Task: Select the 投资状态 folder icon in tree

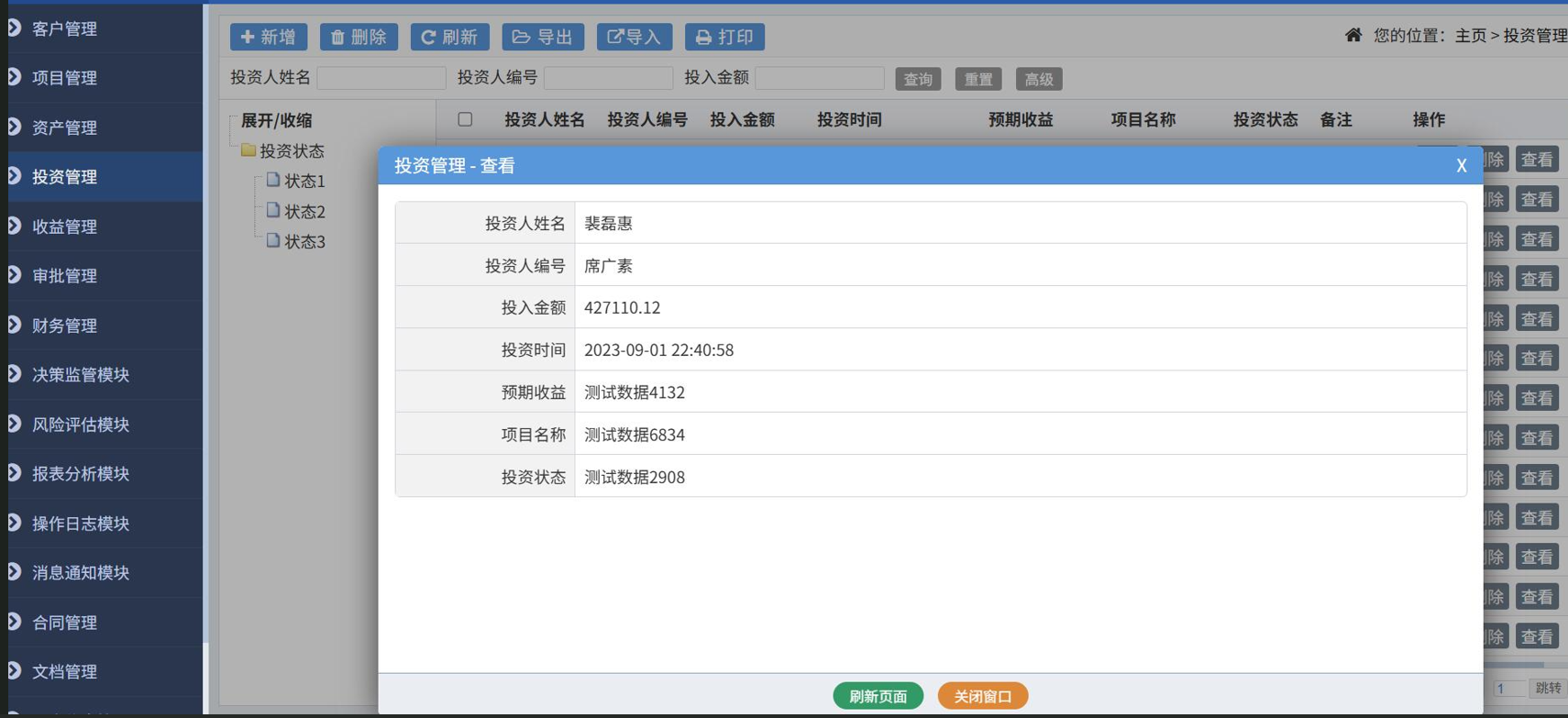Action: coord(248,149)
